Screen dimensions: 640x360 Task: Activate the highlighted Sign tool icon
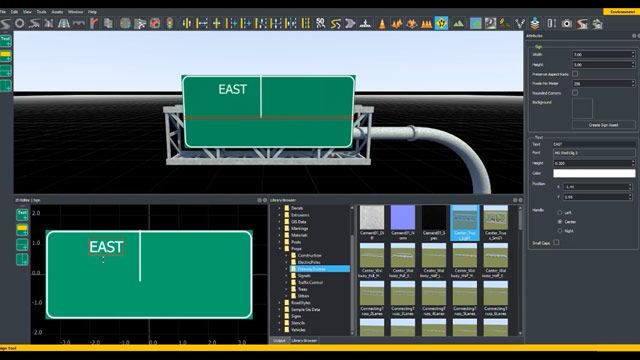click(x=441, y=23)
